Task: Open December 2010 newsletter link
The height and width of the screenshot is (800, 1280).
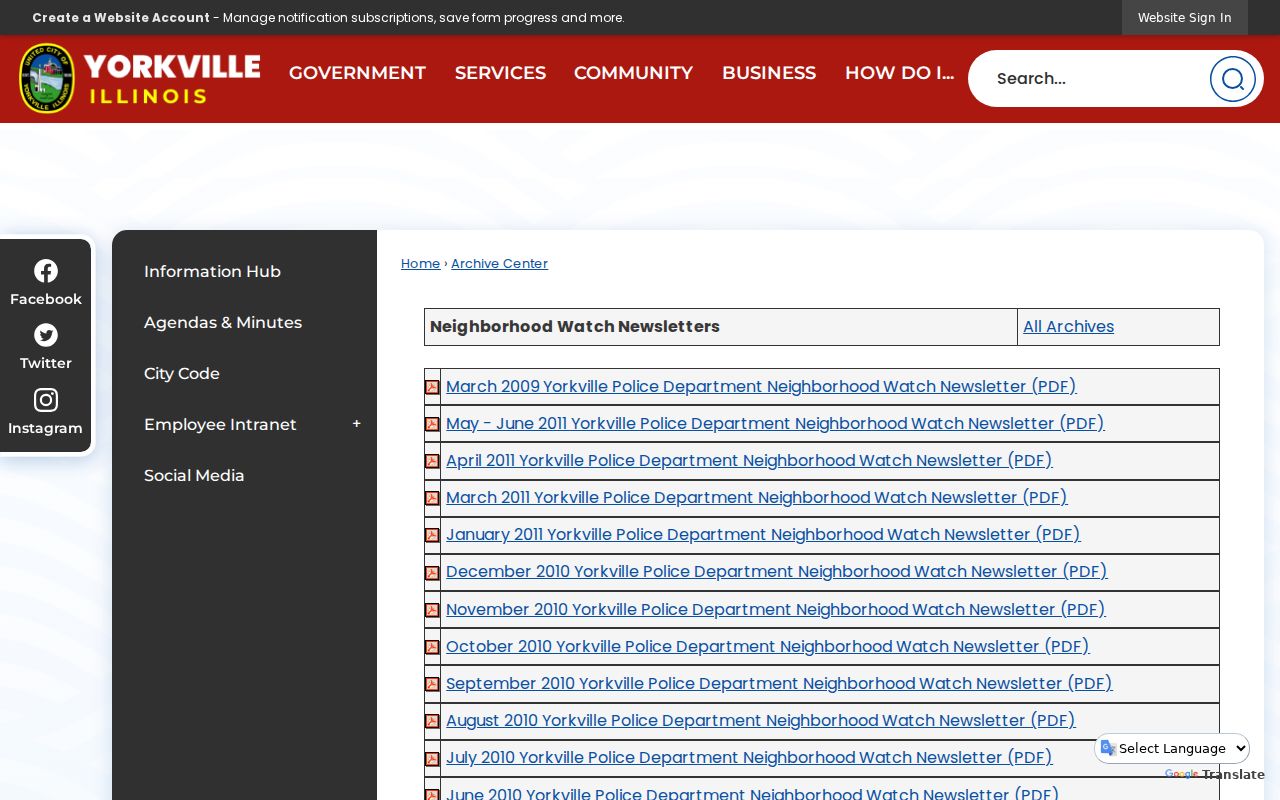Action: [x=777, y=571]
